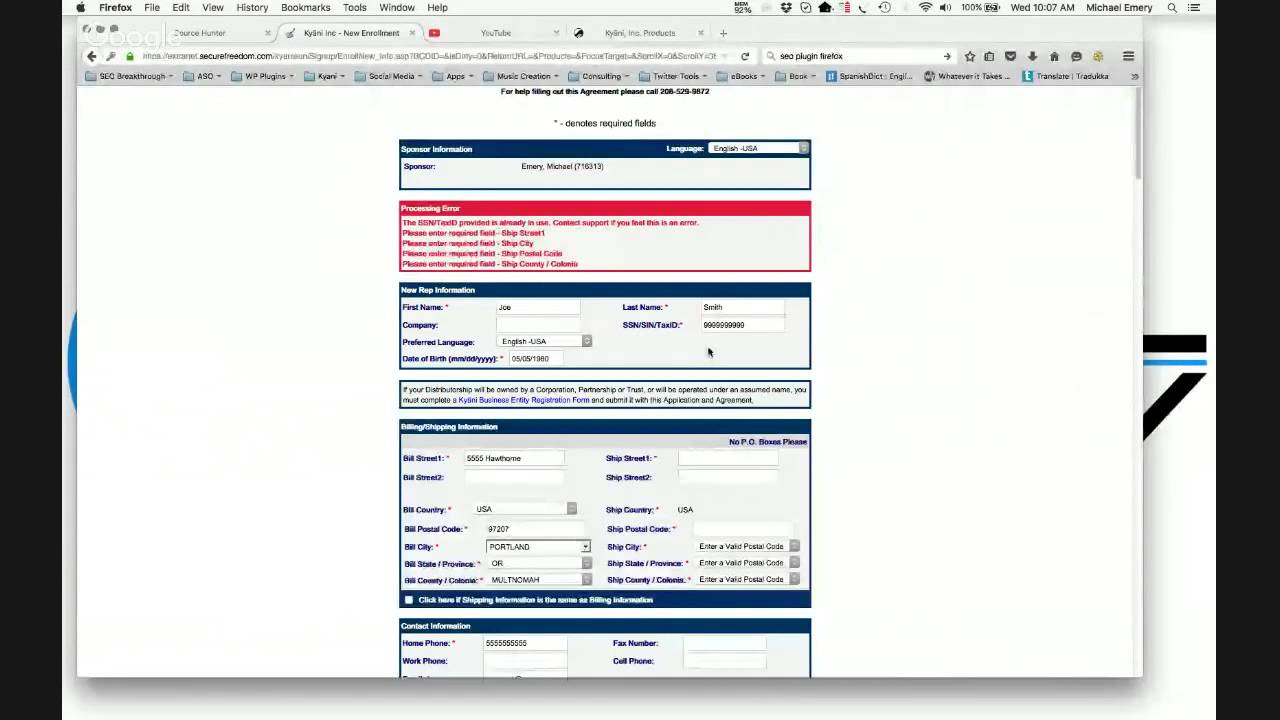The width and height of the screenshot is (1280, 720).
Task: Open the Bill Country dropdown
Action: click(x=524, y=509)
